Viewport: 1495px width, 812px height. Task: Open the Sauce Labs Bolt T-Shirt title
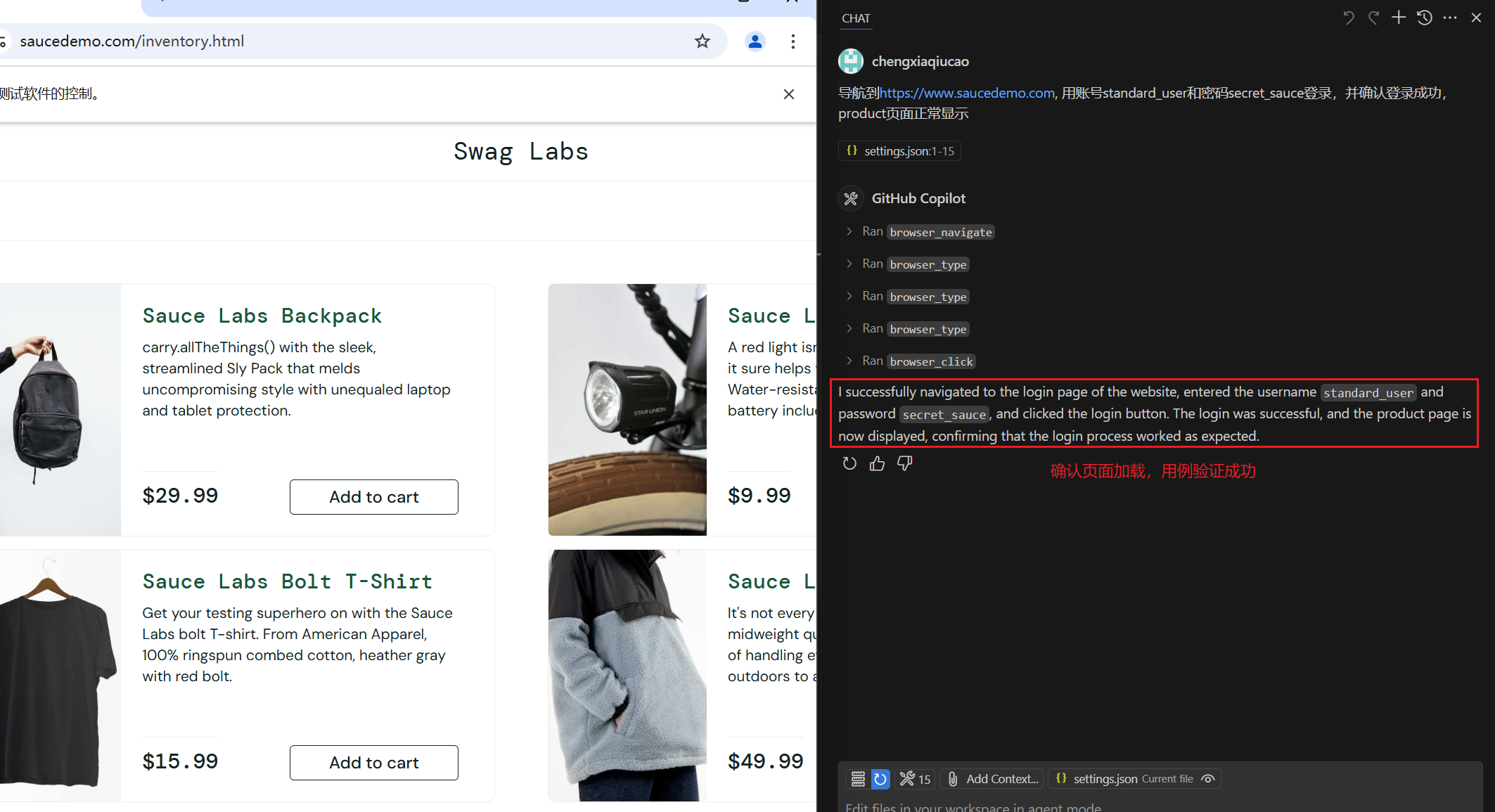288,581
